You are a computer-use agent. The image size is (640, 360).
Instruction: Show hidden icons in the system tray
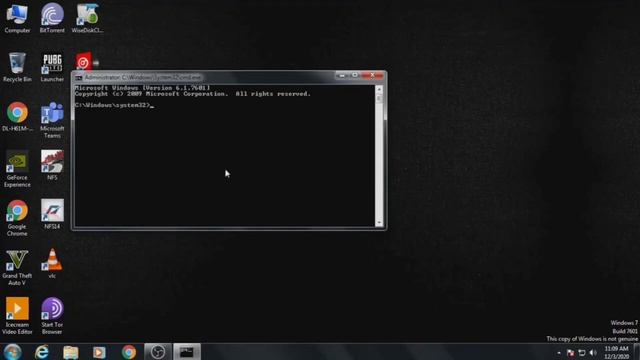tap(559, 353)
